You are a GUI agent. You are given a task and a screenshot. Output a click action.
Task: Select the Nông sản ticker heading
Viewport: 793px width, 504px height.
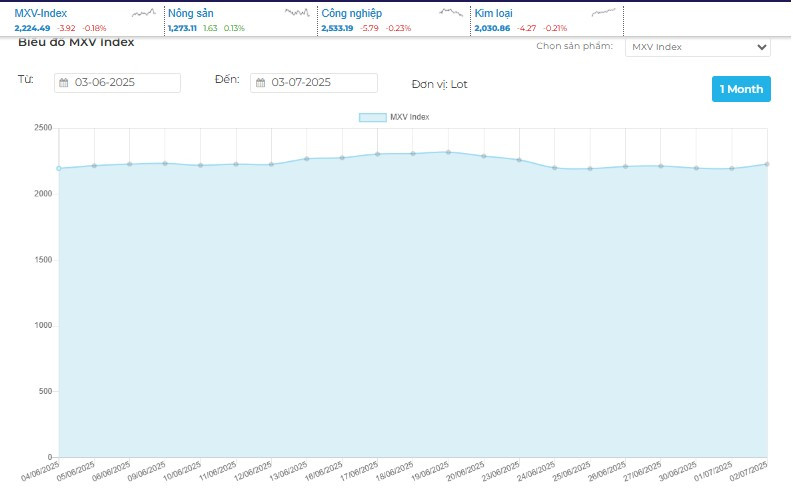[191, 13]
